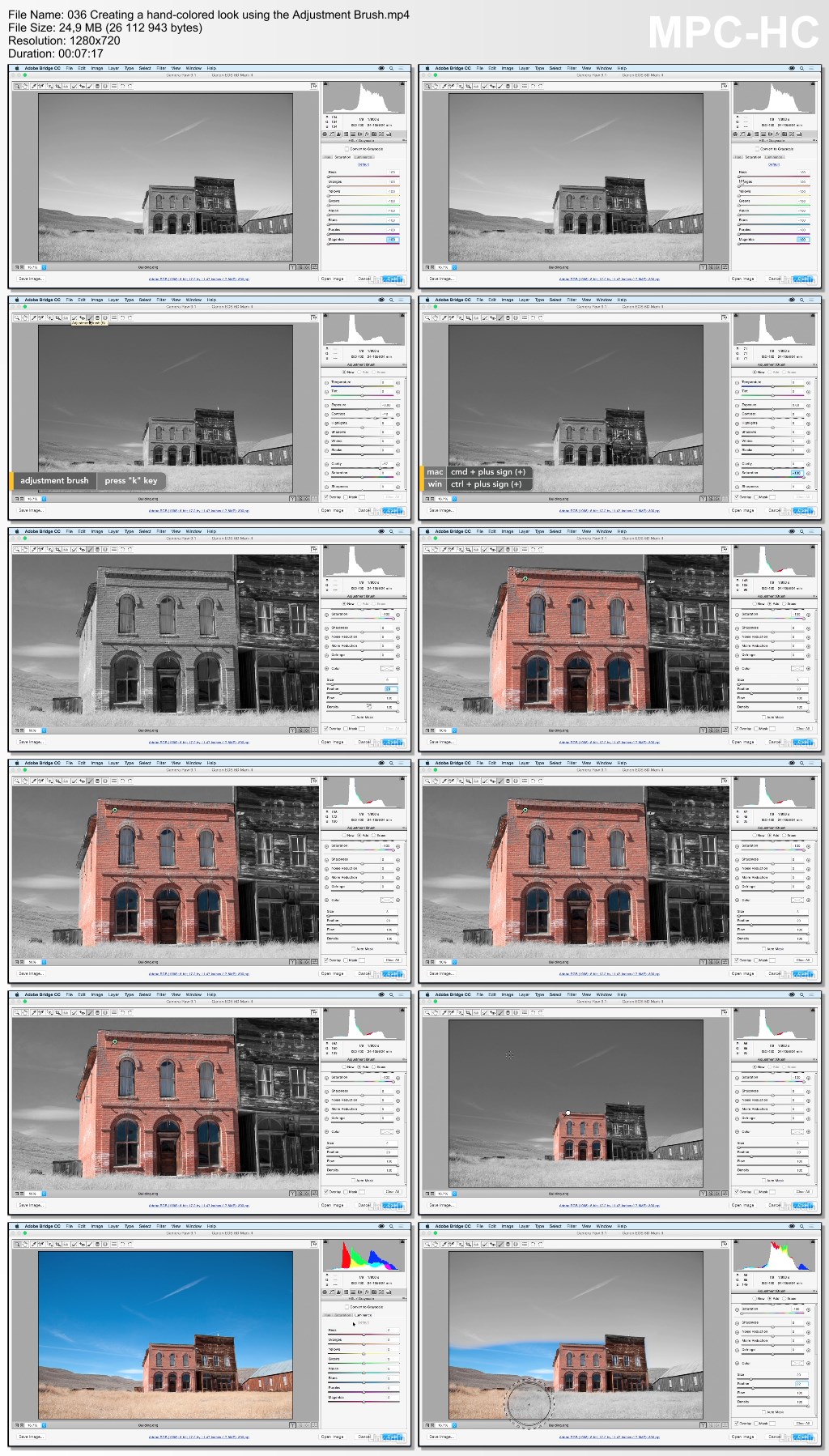The height and width of the screenshot is (1456, 829).
Task: Click Open Image in 'adjustment brush' captioned frame
Action: click(332, 510)
